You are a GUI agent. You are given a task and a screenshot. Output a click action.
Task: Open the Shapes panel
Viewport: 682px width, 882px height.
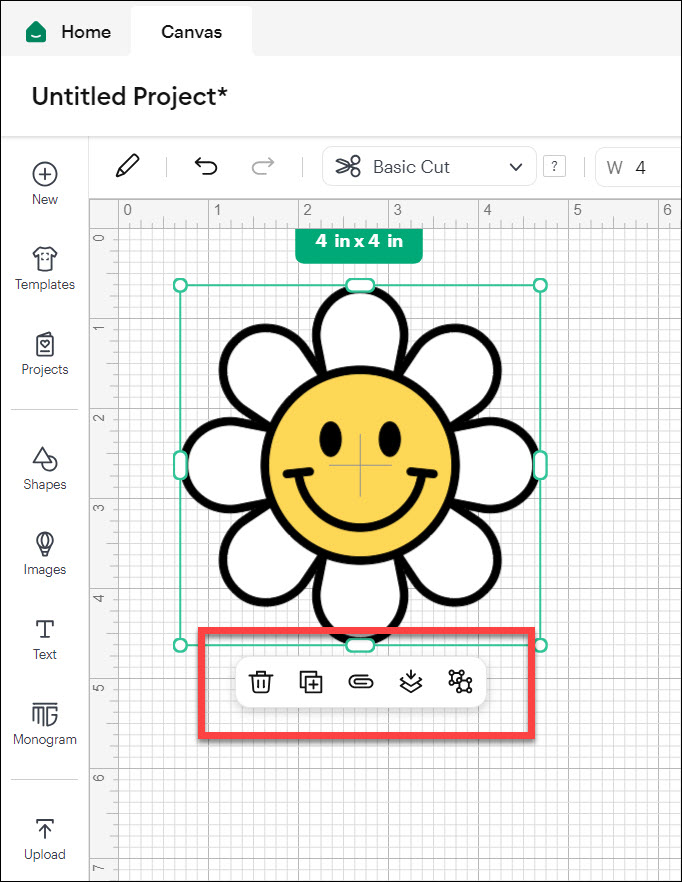[x=45, y=469]
